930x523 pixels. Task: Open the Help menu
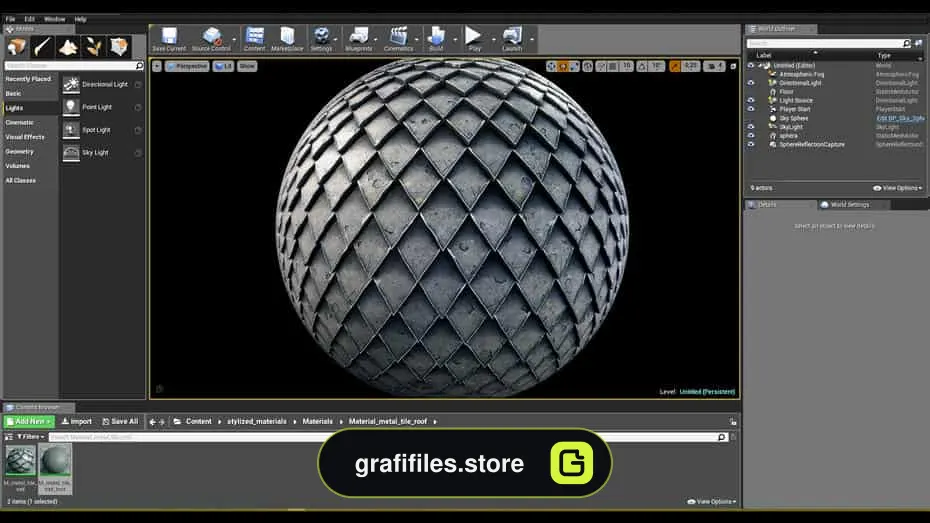click(80, 20)
